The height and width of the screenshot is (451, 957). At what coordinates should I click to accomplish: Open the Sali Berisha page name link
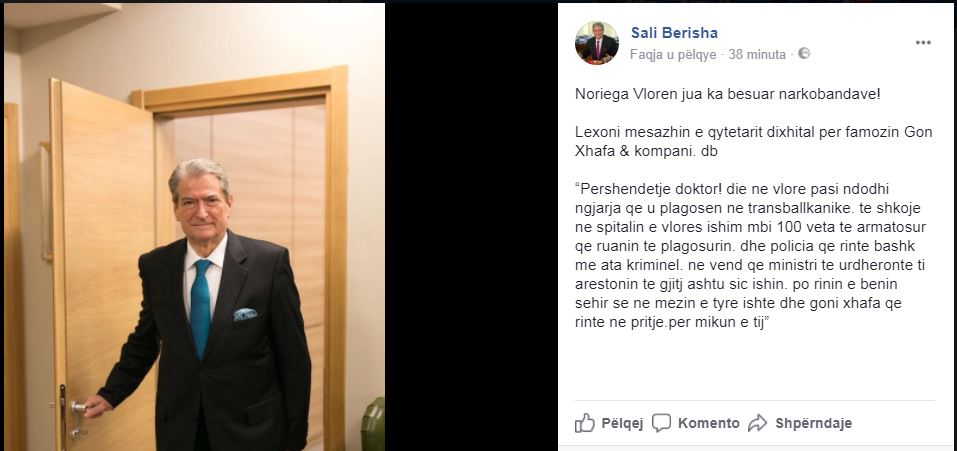(674, 33)
